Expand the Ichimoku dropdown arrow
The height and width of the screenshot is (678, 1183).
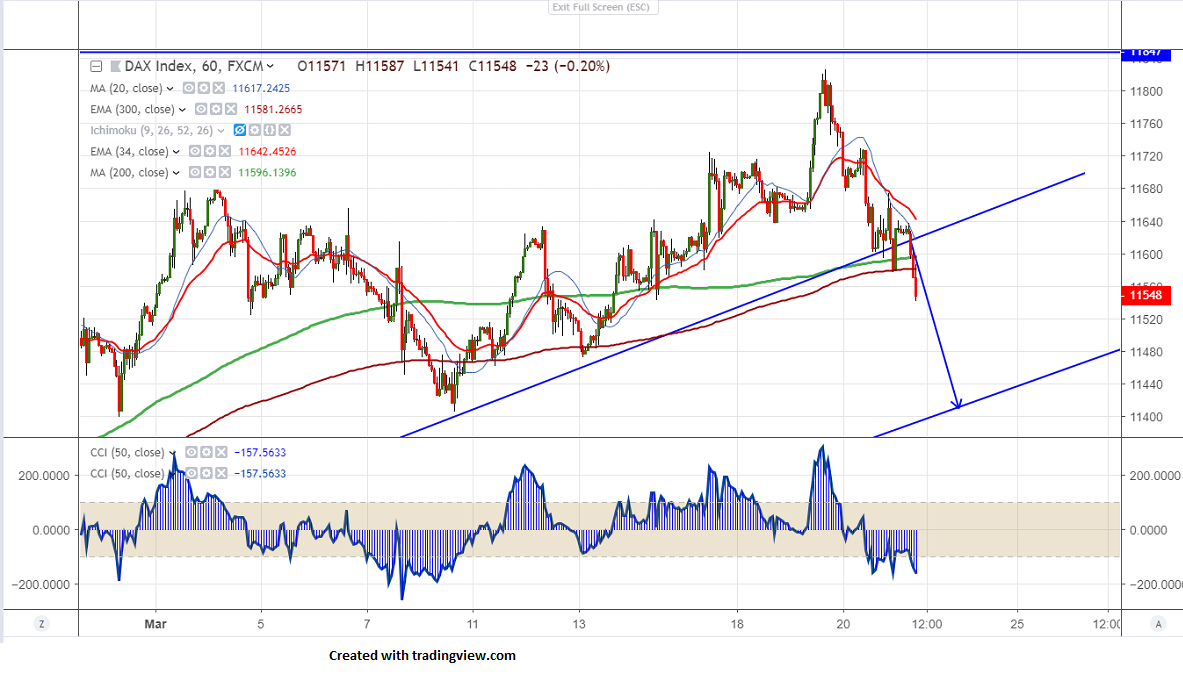tap(221, 131)
